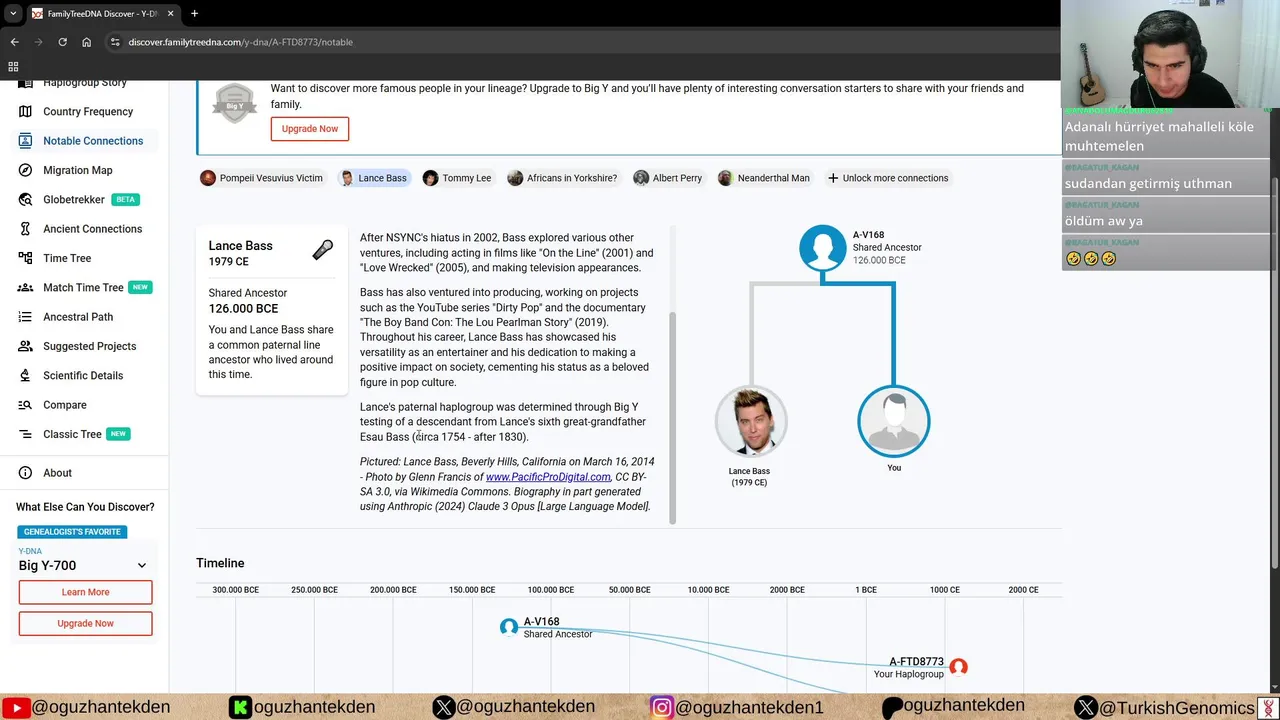Click Upgrade Now in the banner
Screen dimensions: 1280x720
(x=310, y=129)
